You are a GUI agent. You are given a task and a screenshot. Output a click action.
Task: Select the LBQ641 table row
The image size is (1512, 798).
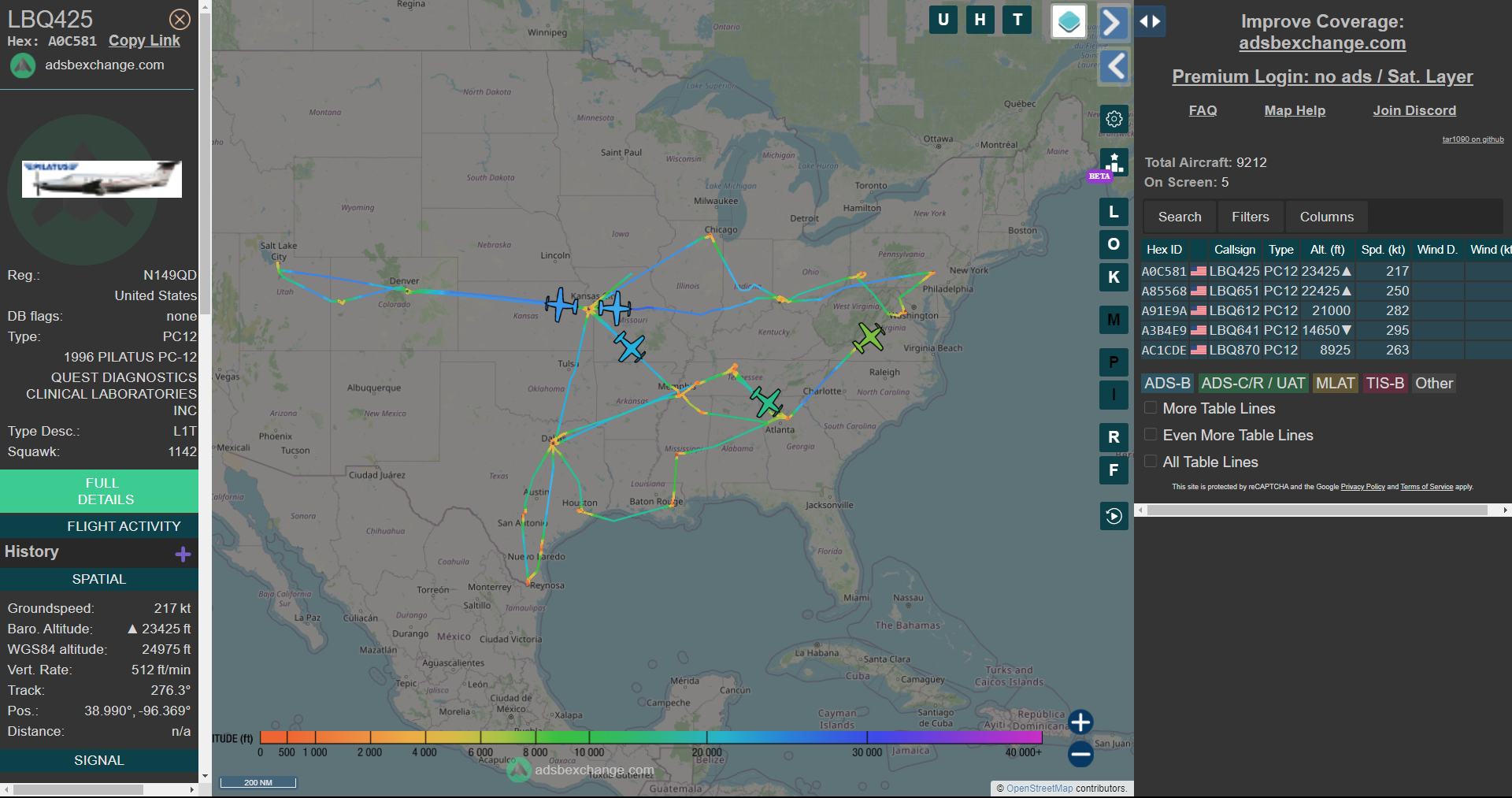pos(1326,330)
